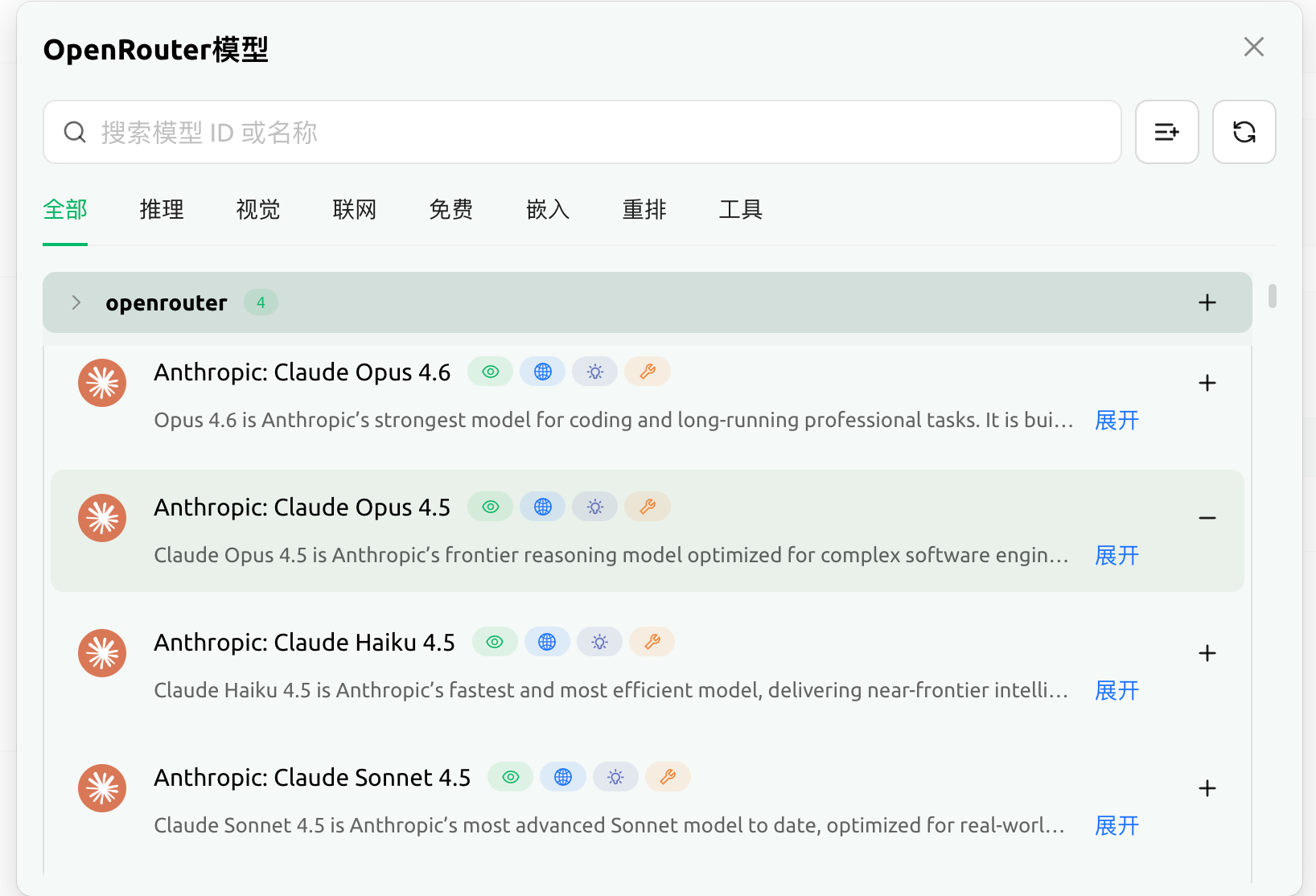Click the reasoning sun badge for Claude Opus 4.6
The width and height of the screenshot is (1316, 896).
(x=595, y=372)
